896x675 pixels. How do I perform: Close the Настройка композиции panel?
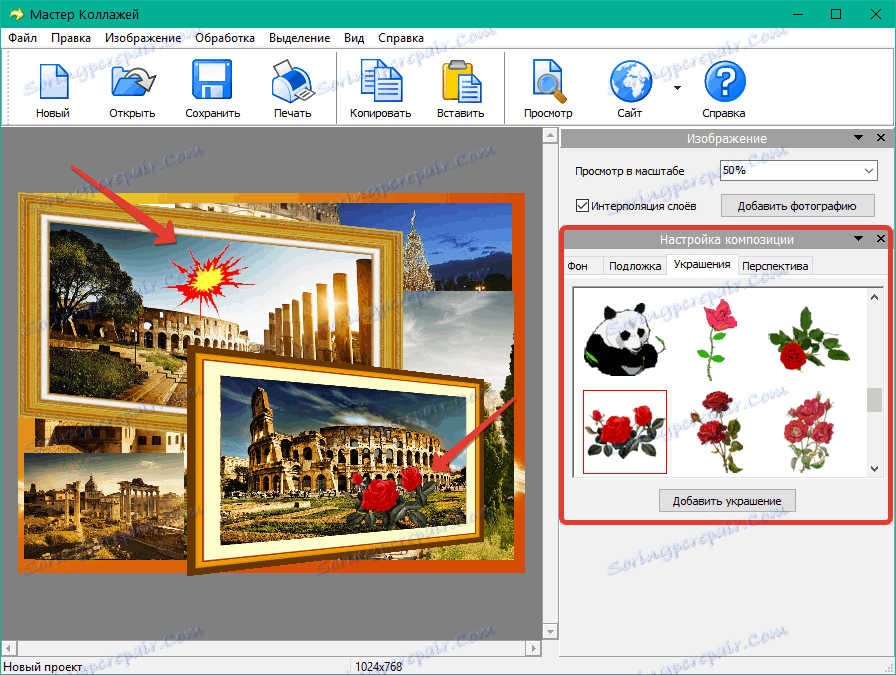point(881,238)
